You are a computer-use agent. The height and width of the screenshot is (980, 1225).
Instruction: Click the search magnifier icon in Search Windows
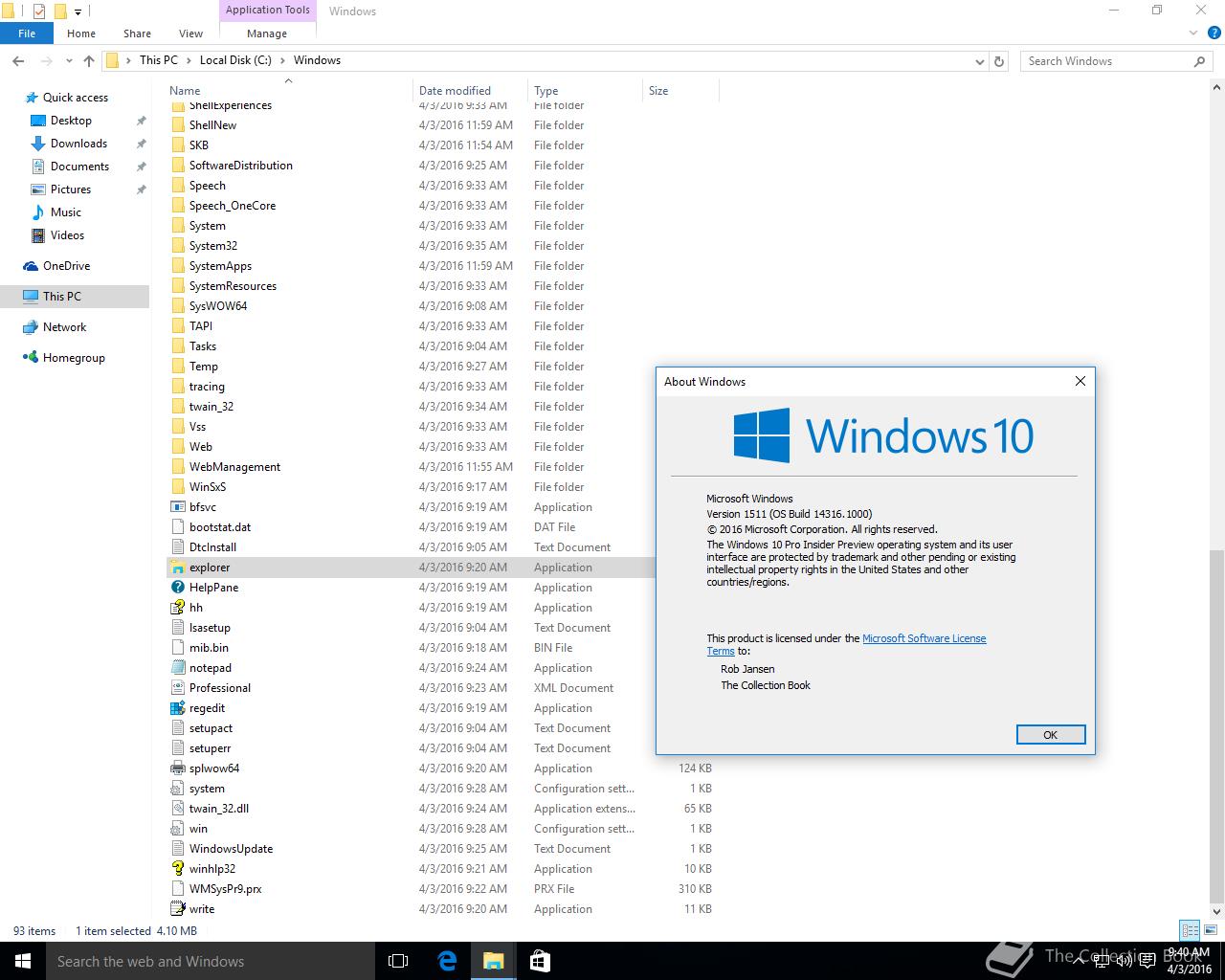[x=1199, y=61]
